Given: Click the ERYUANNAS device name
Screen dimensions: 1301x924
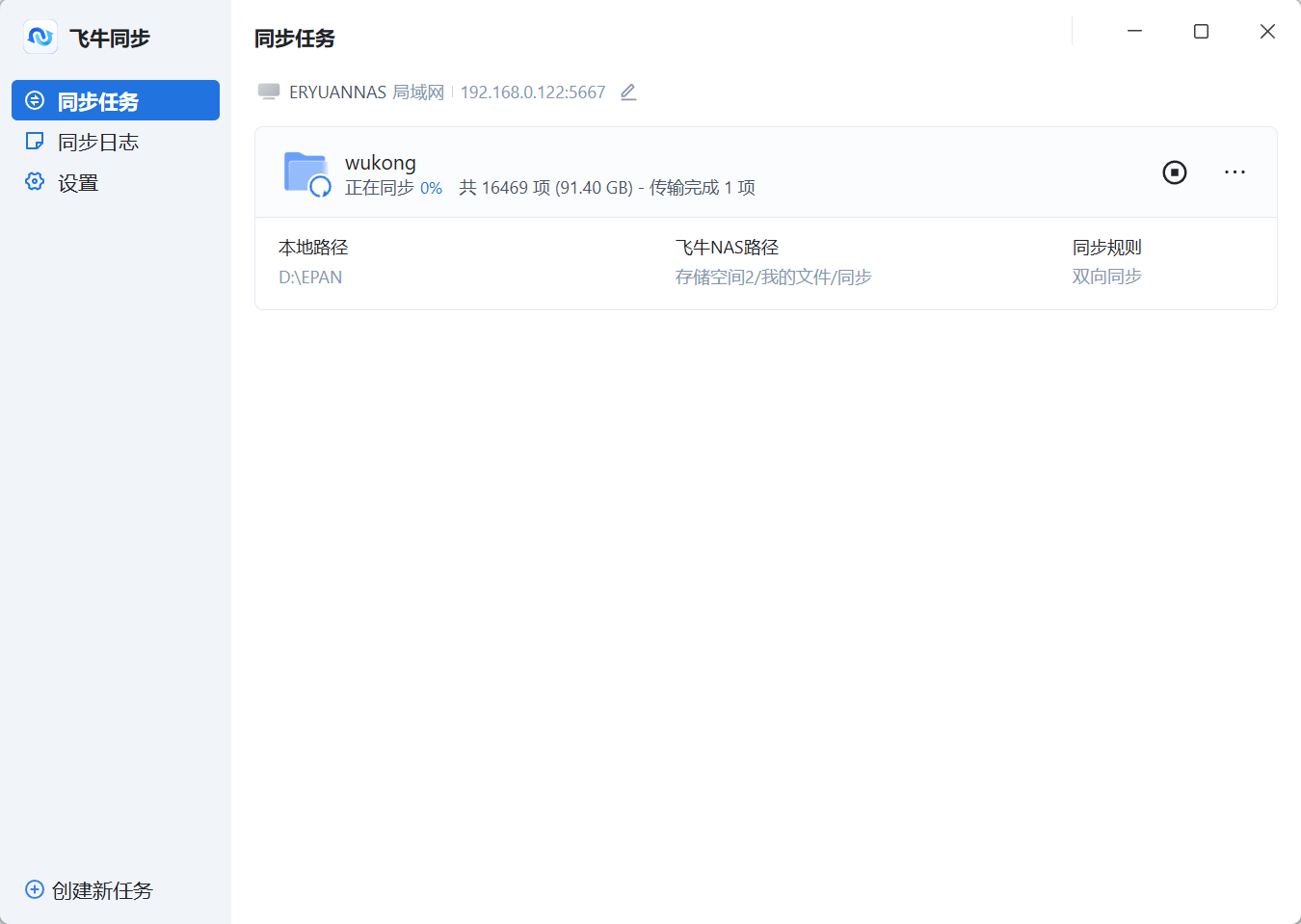Looking at the screenshot, I should pyautogui.click(x=337, y=92).
